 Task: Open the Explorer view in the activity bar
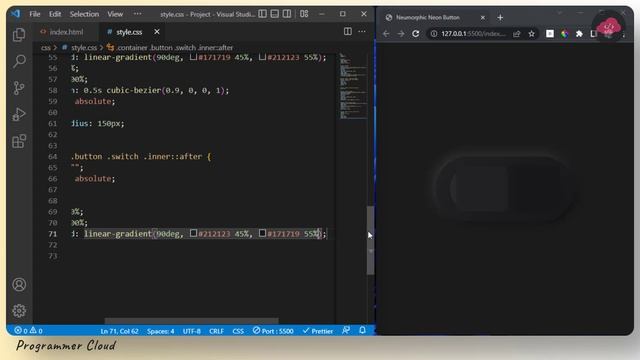click(x=19, y=35)
